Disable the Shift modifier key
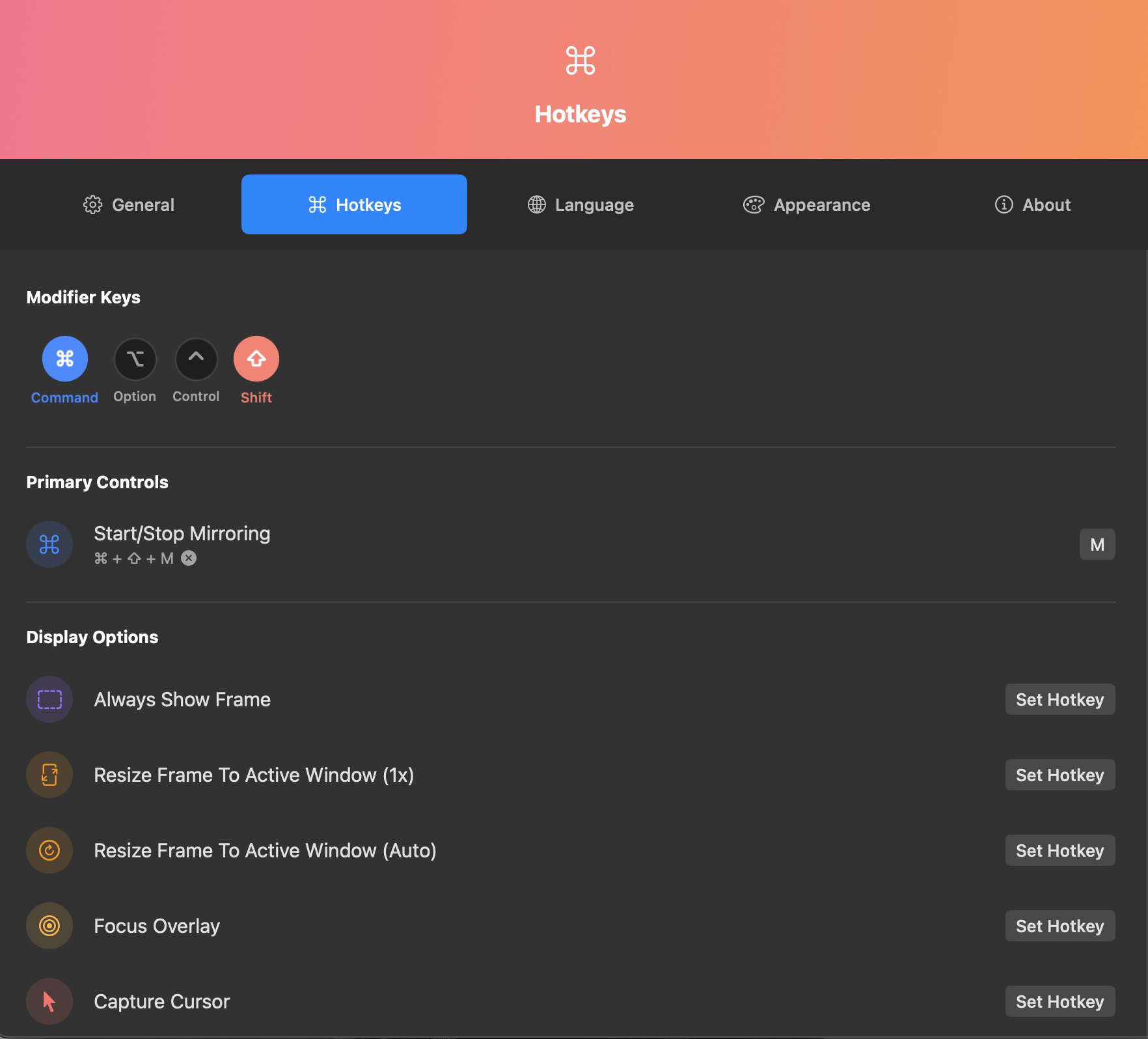 point(256,359)
